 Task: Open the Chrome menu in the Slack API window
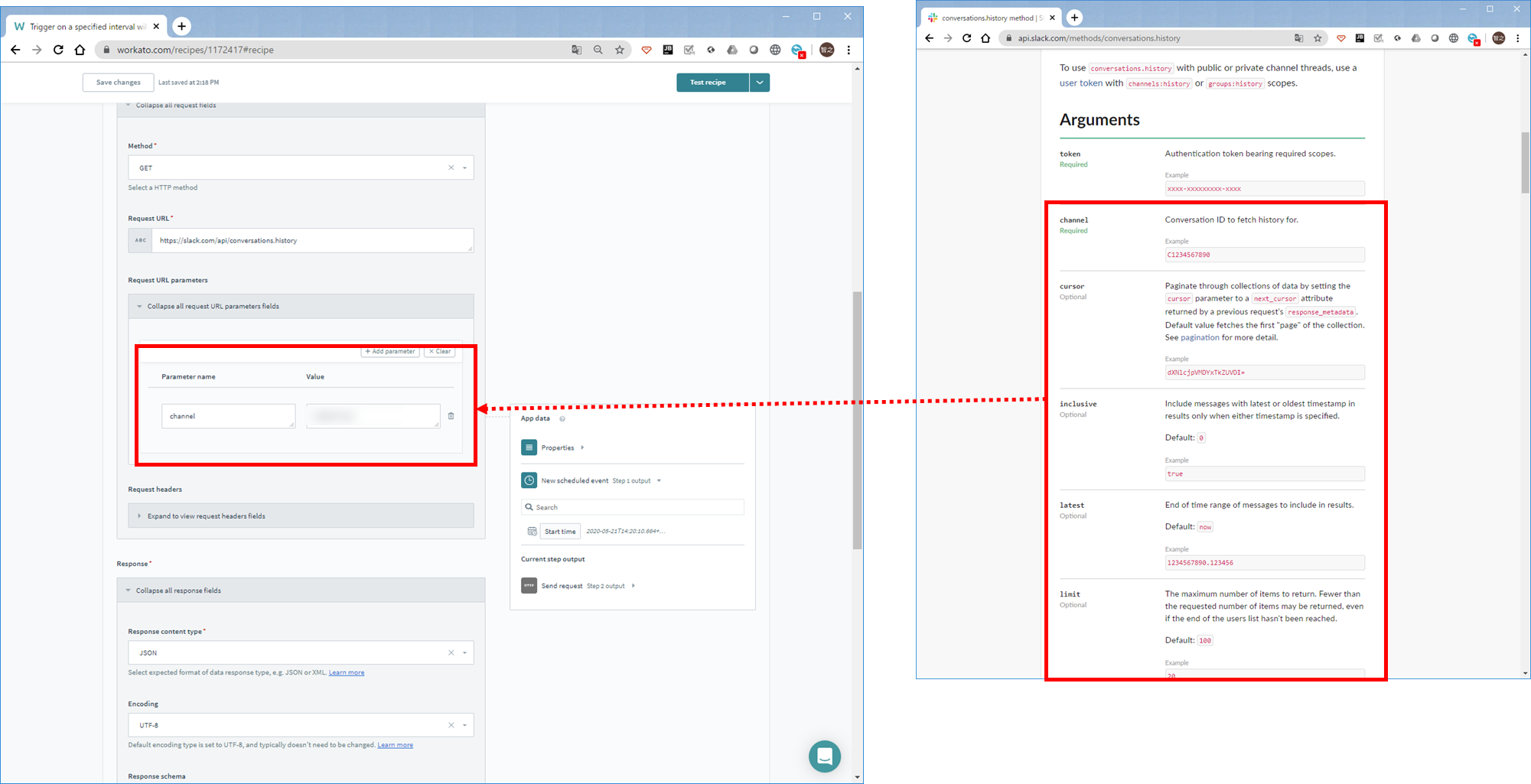pyautogui.click(x=1518, y=38)
